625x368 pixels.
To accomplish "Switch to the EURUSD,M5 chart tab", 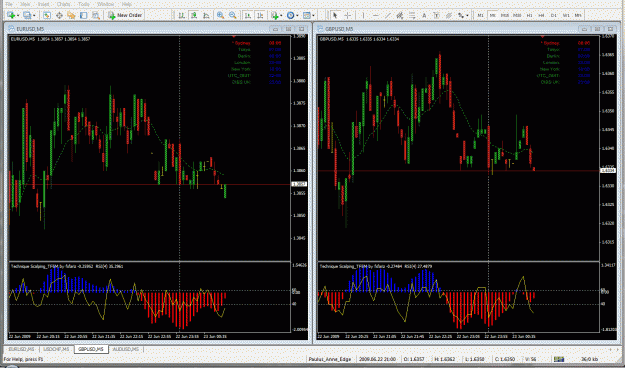I will [22, 349].
